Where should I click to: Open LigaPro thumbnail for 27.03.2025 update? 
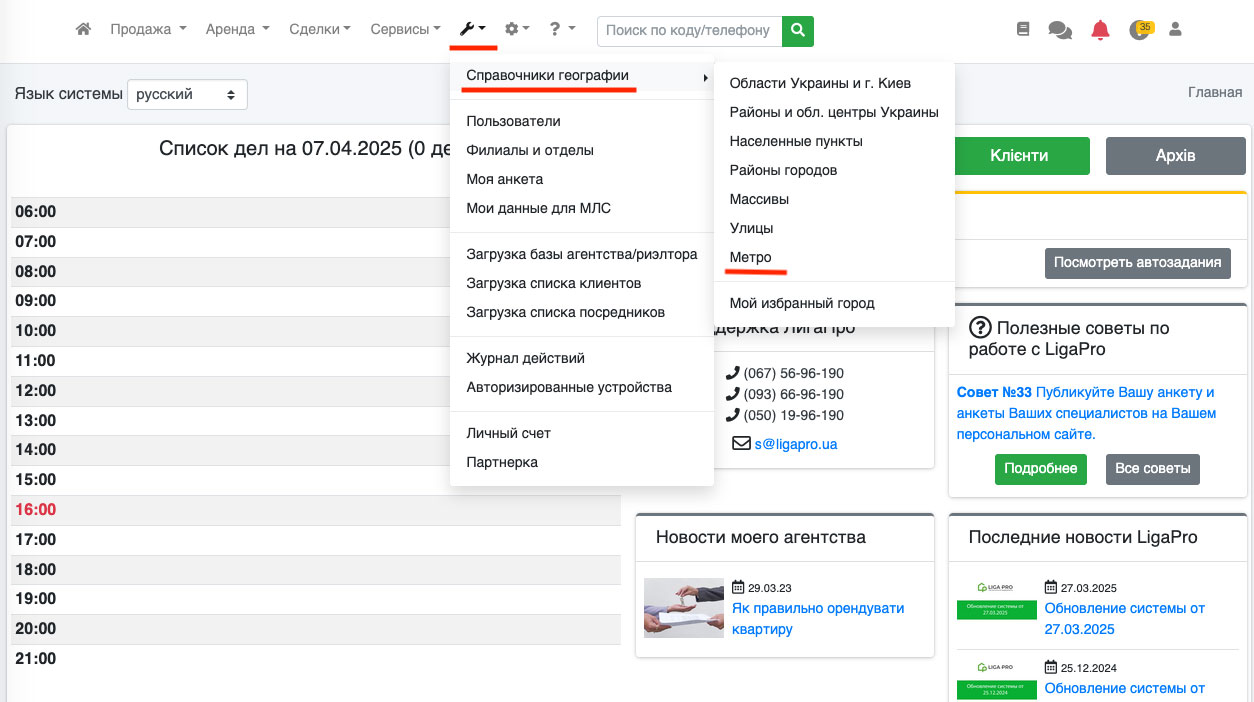[997, 600]
